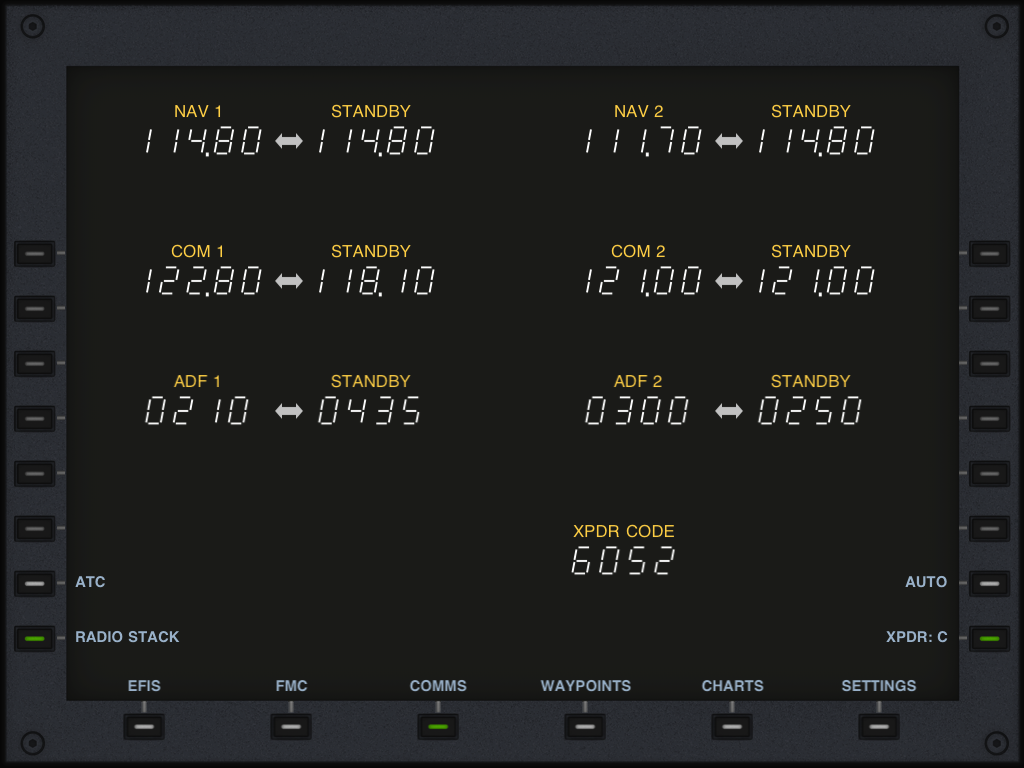This screenshot has width=1024, height=768.
Task: Switch to the FMC page
Action: (291, 726)
